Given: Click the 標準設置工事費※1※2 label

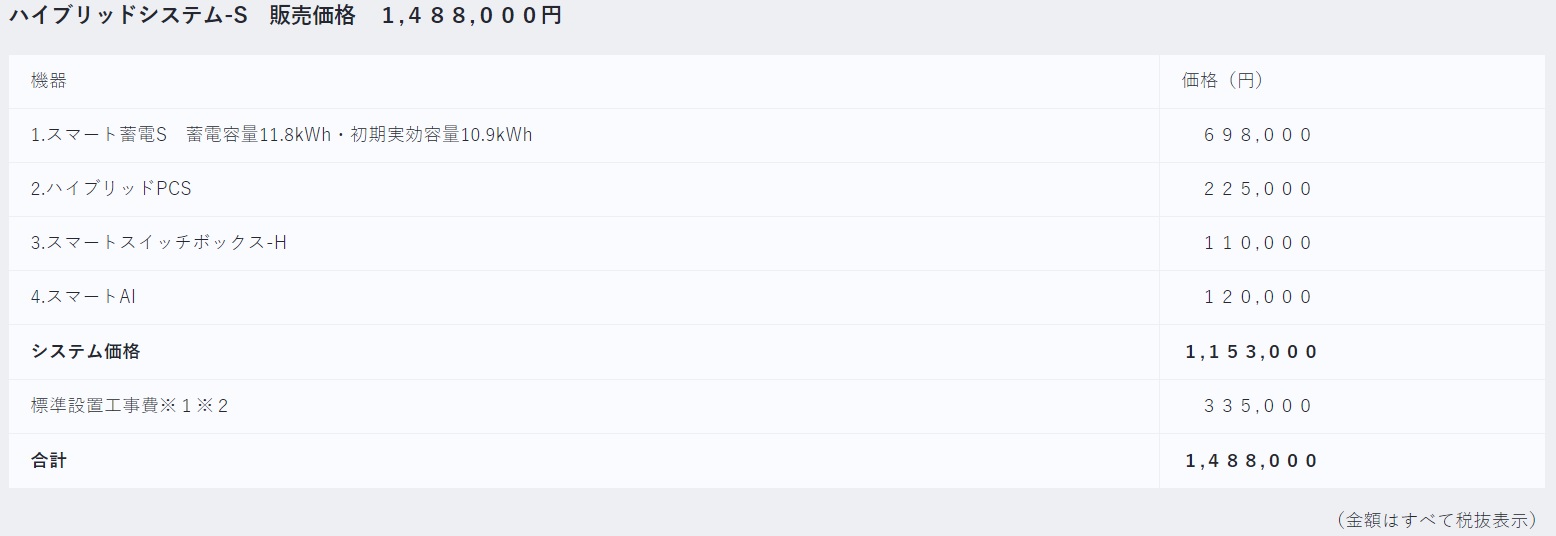Looking at the screenshot, I should click(130, 406).
